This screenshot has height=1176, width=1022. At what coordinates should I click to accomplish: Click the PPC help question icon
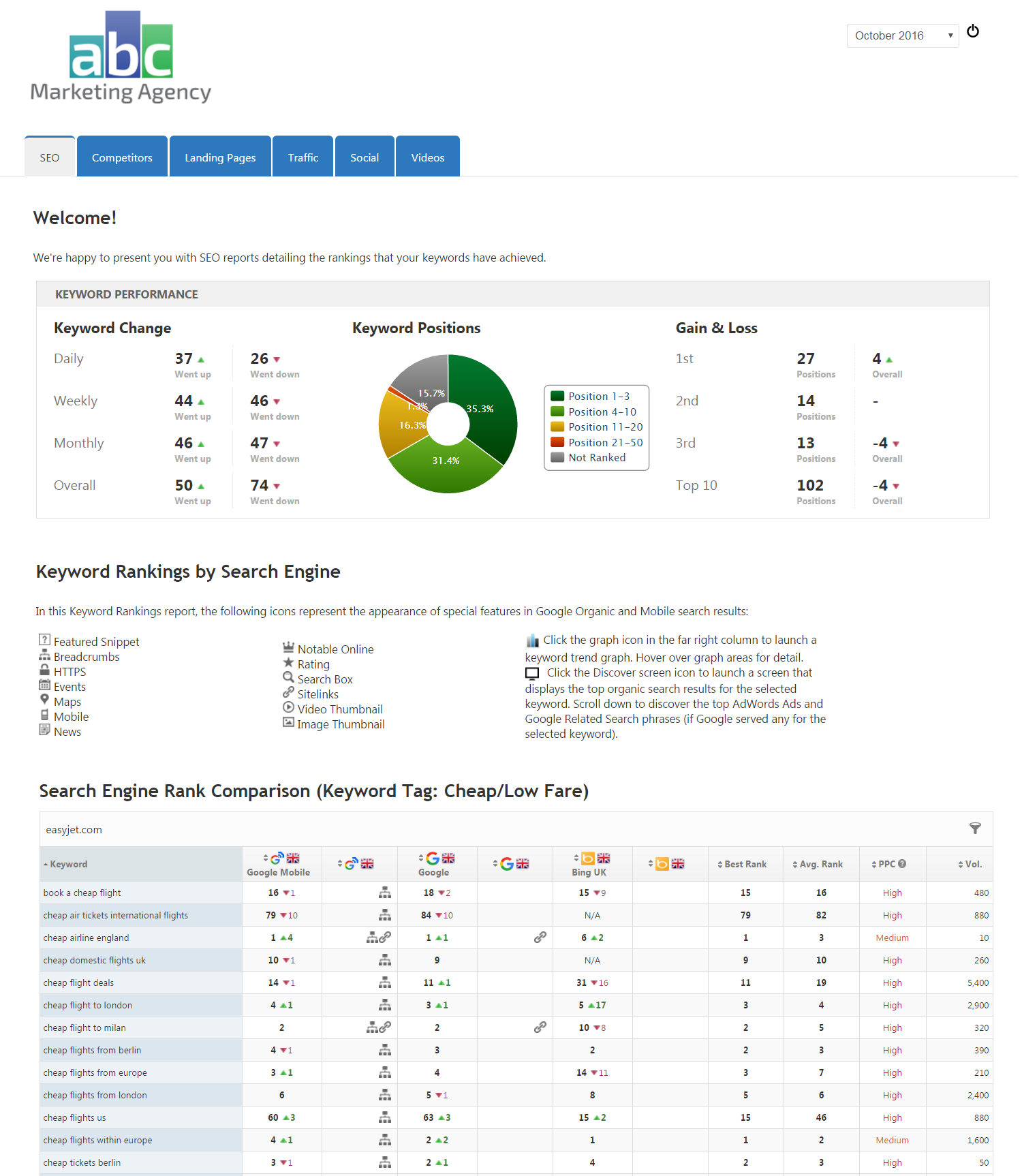click(902, 864)
